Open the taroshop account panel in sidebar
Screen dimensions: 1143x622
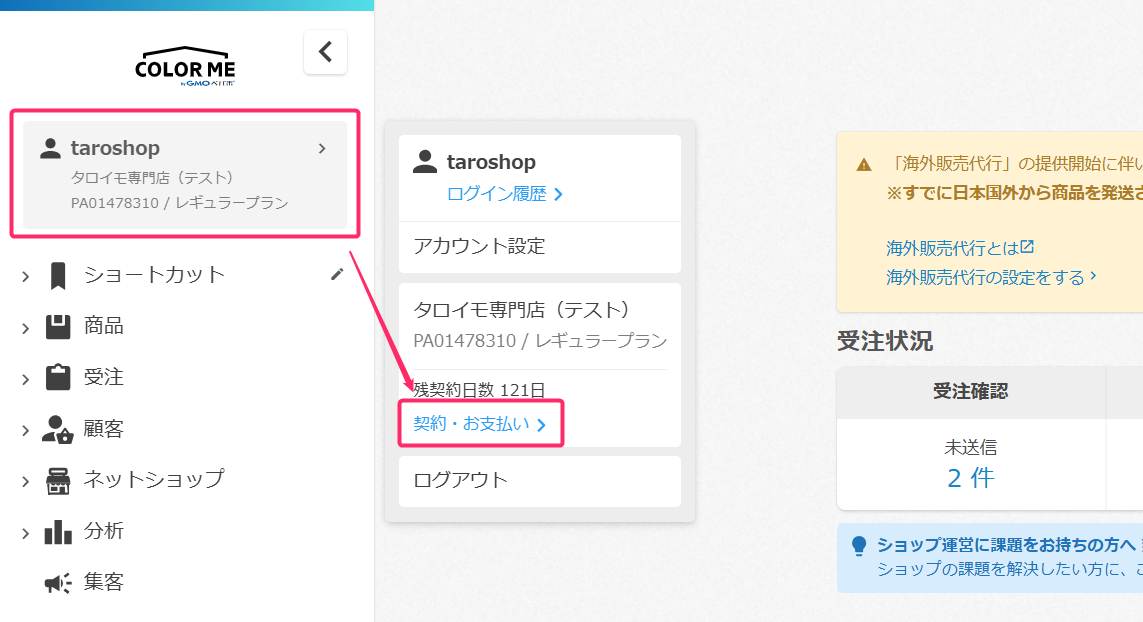[x=184, y=174]
